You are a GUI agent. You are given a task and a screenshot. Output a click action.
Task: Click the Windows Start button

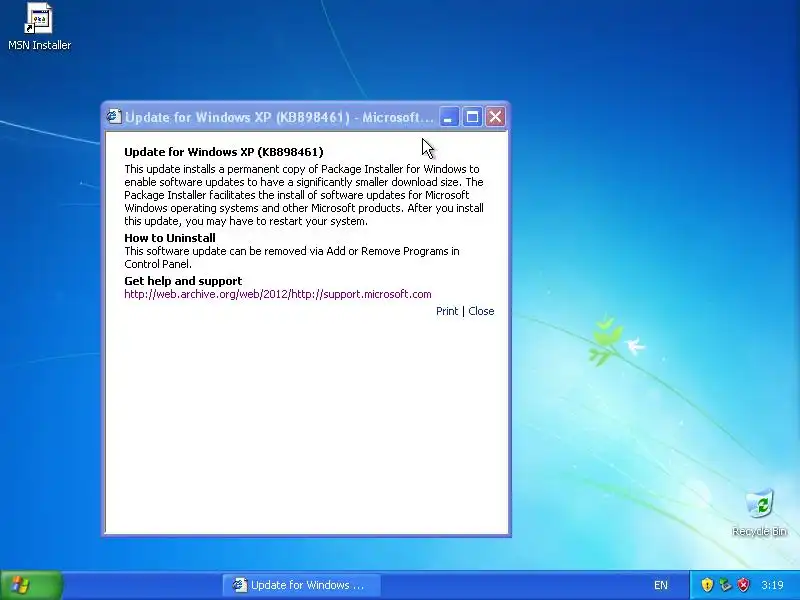[31, 585]
